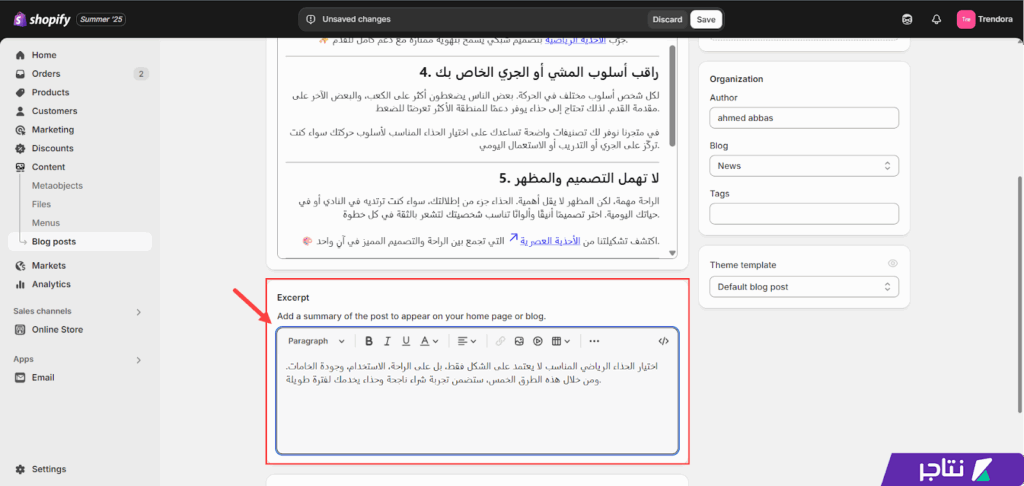Click the page's main scrollbar

[1020, 294]
